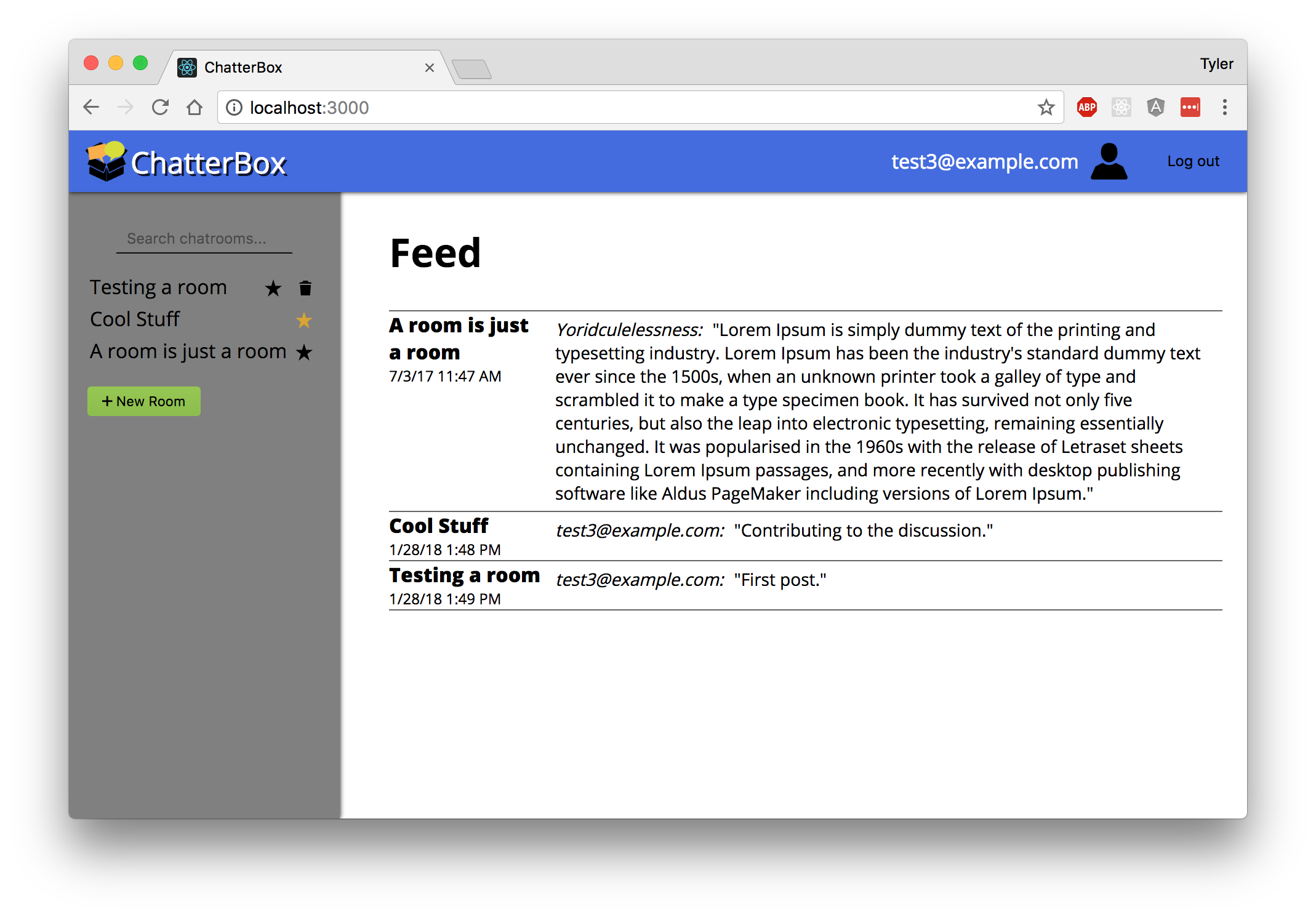Unfavorite the Cool Stuff room
Screen dimensions: 1316x917
pos(303,320)
